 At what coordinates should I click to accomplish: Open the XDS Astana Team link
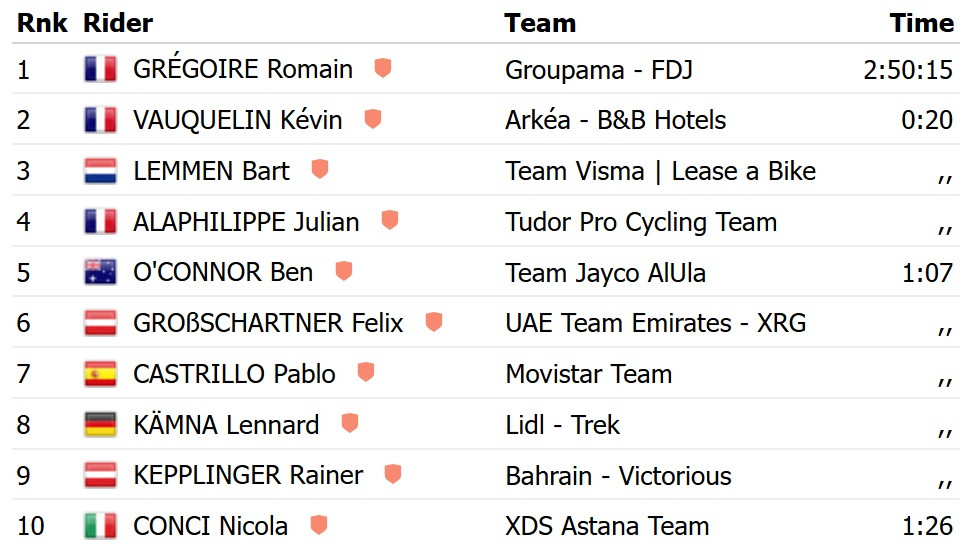(x=607, y=526)
